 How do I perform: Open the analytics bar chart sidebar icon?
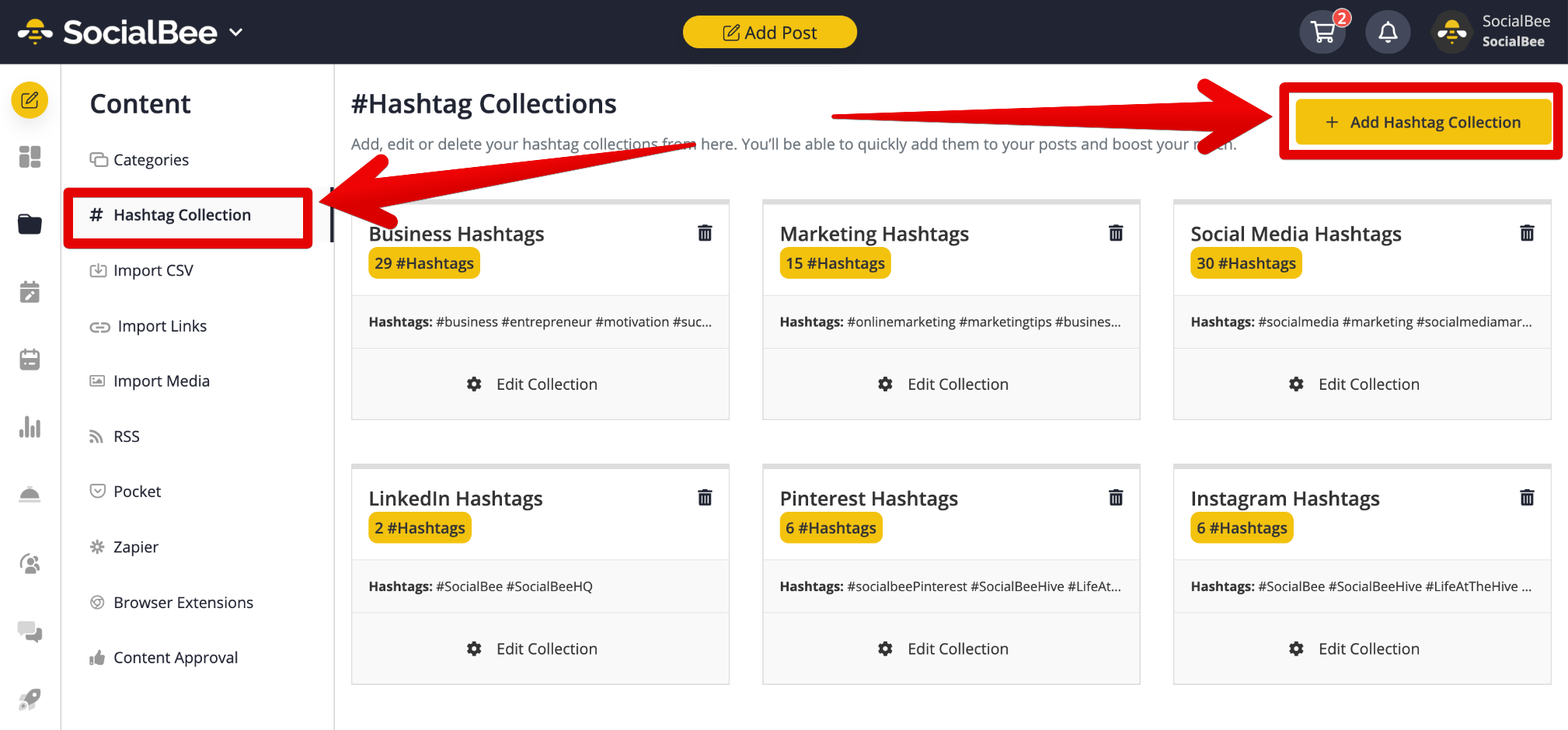tap(30, 427)
